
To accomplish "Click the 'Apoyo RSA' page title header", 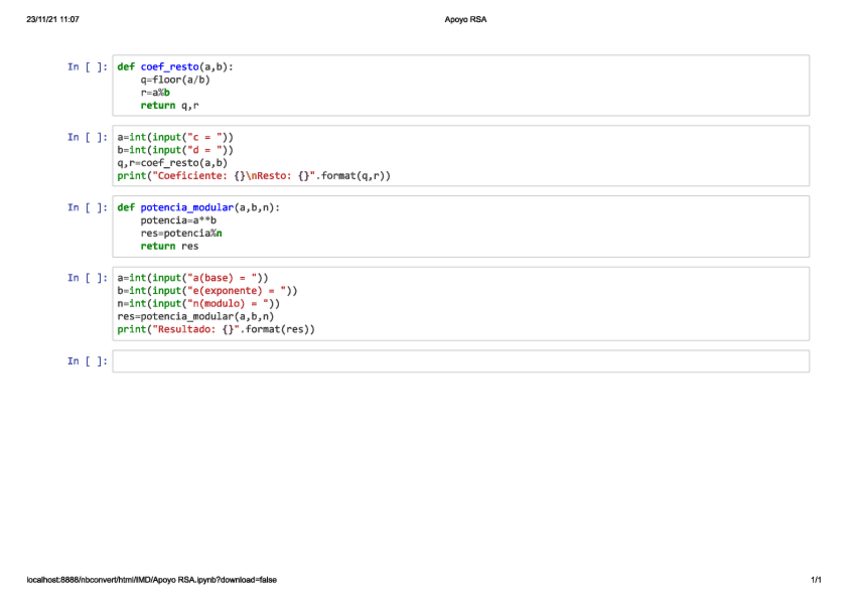I will (x=465, y=20).
